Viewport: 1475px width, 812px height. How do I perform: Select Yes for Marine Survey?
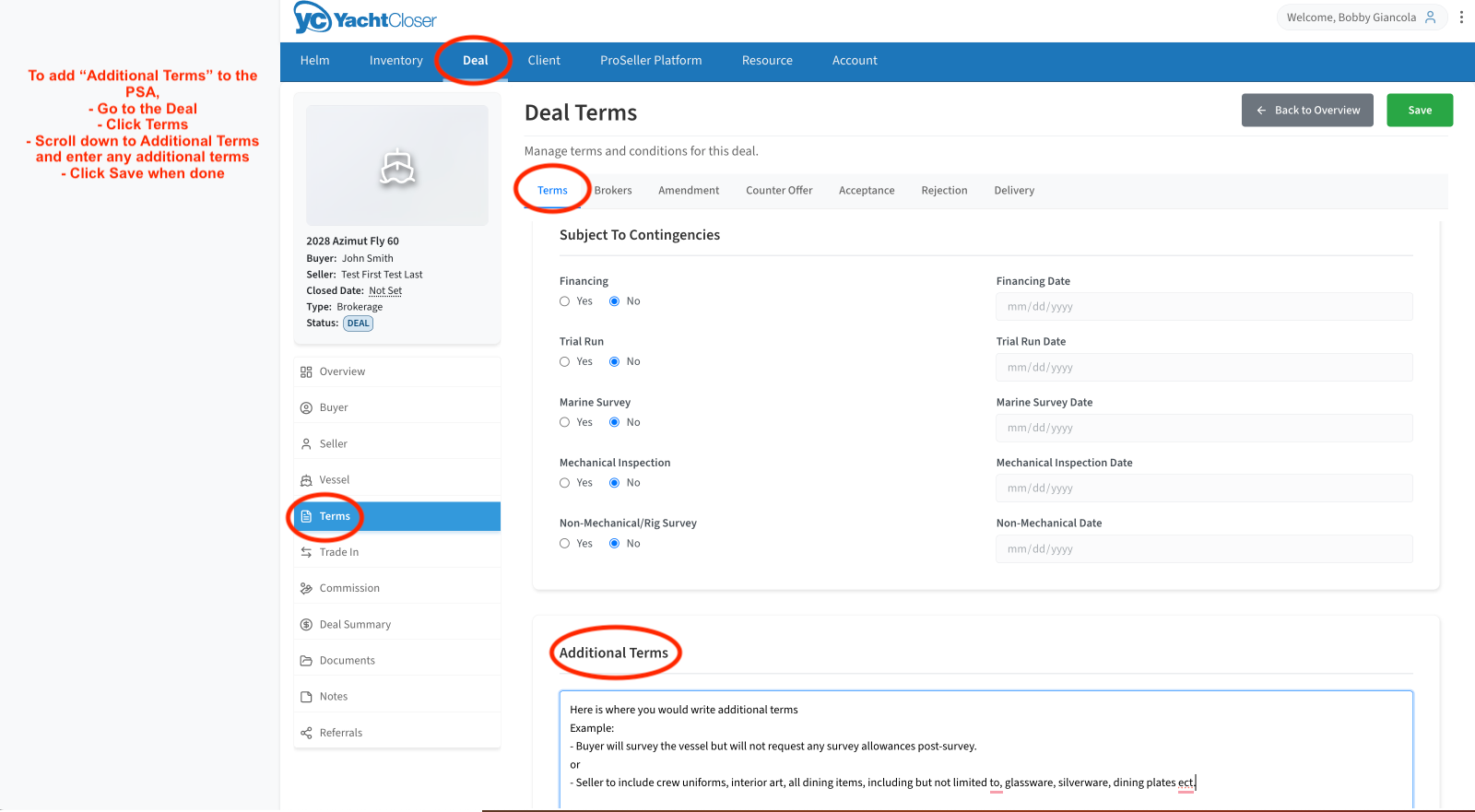pyautogui.click(x=564, y=422)
